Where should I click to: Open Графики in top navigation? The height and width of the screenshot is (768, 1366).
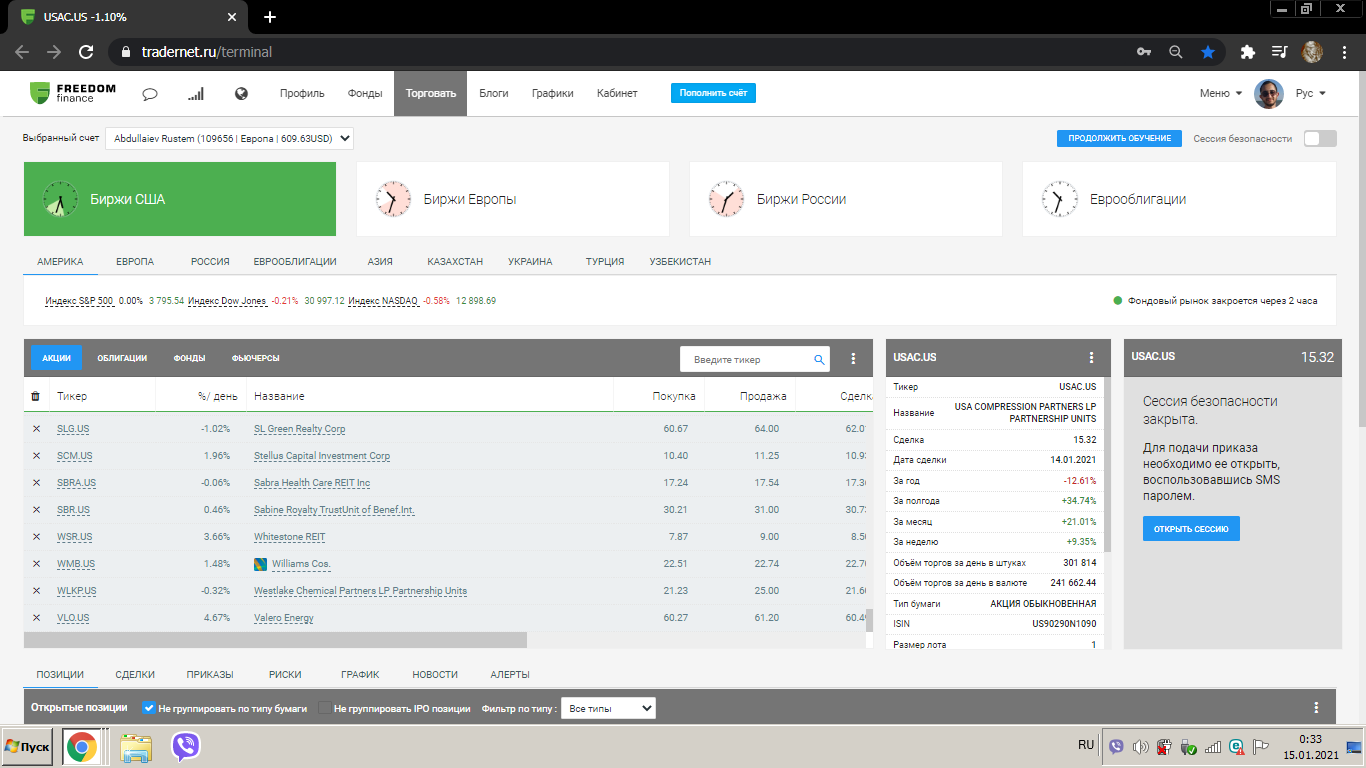coord(552,93)
